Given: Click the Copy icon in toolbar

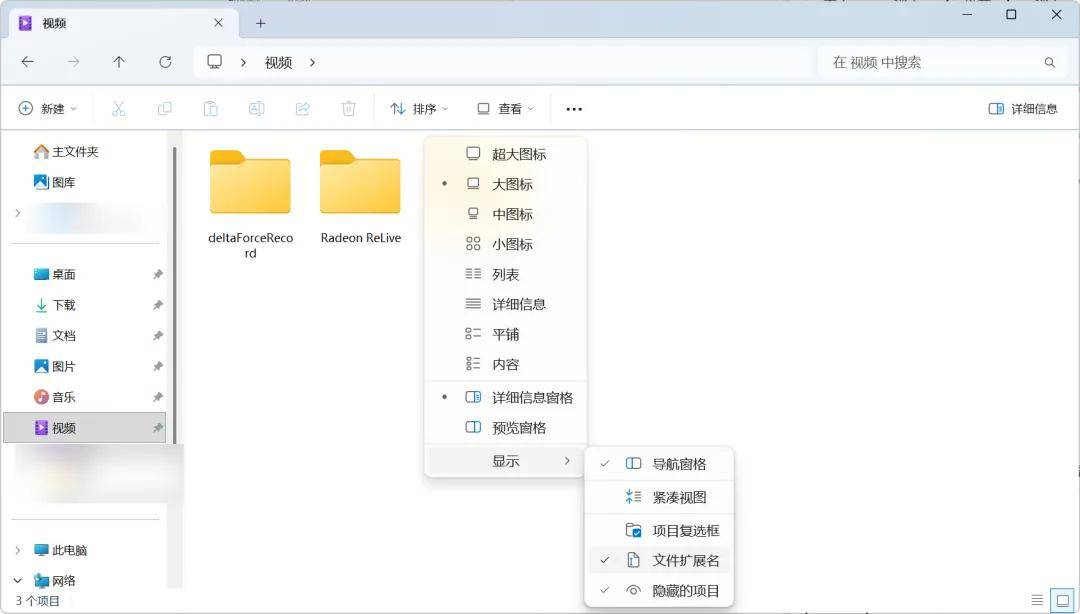Looking at the screenshot, I should (x=165, y=109).
